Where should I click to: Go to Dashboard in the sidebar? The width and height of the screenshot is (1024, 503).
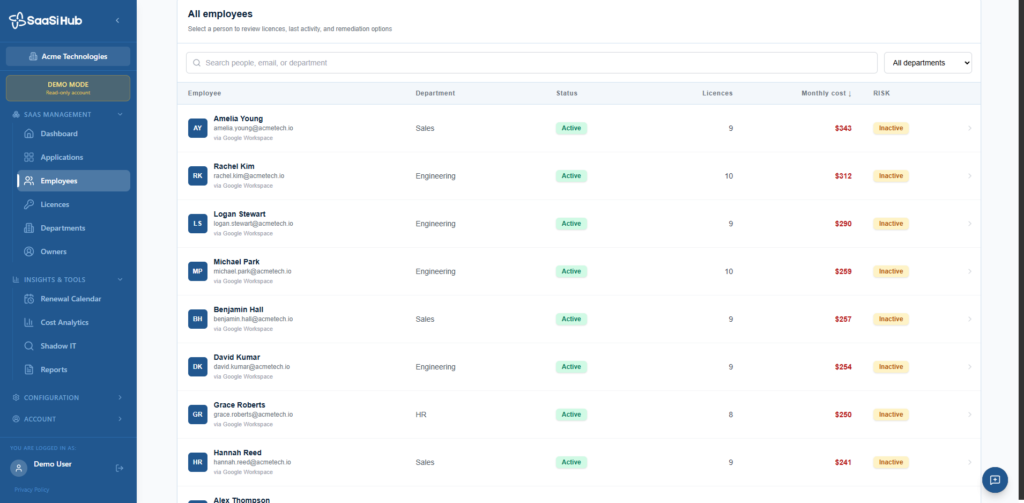74,134
